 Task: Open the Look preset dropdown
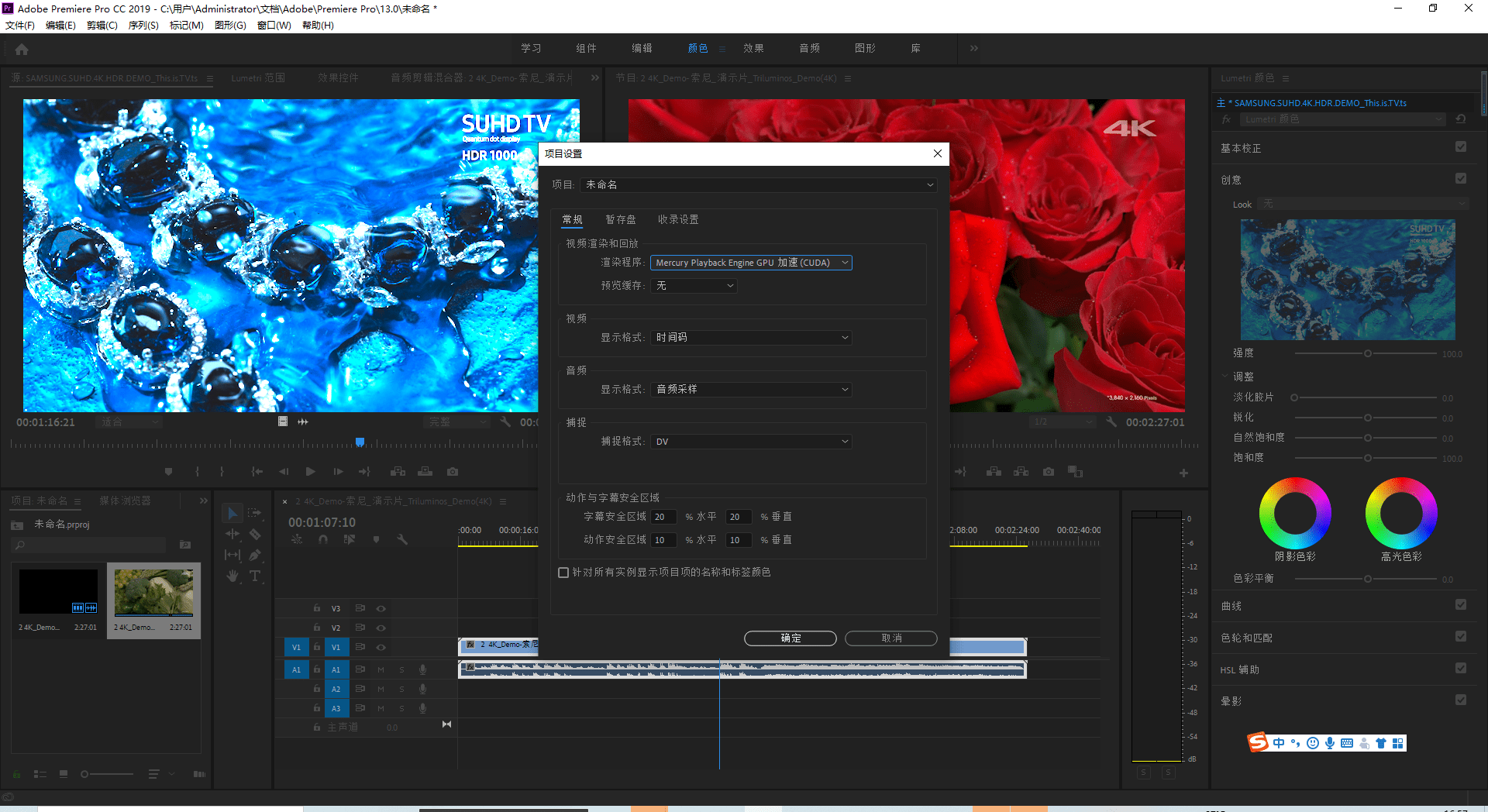[1364, 204]
